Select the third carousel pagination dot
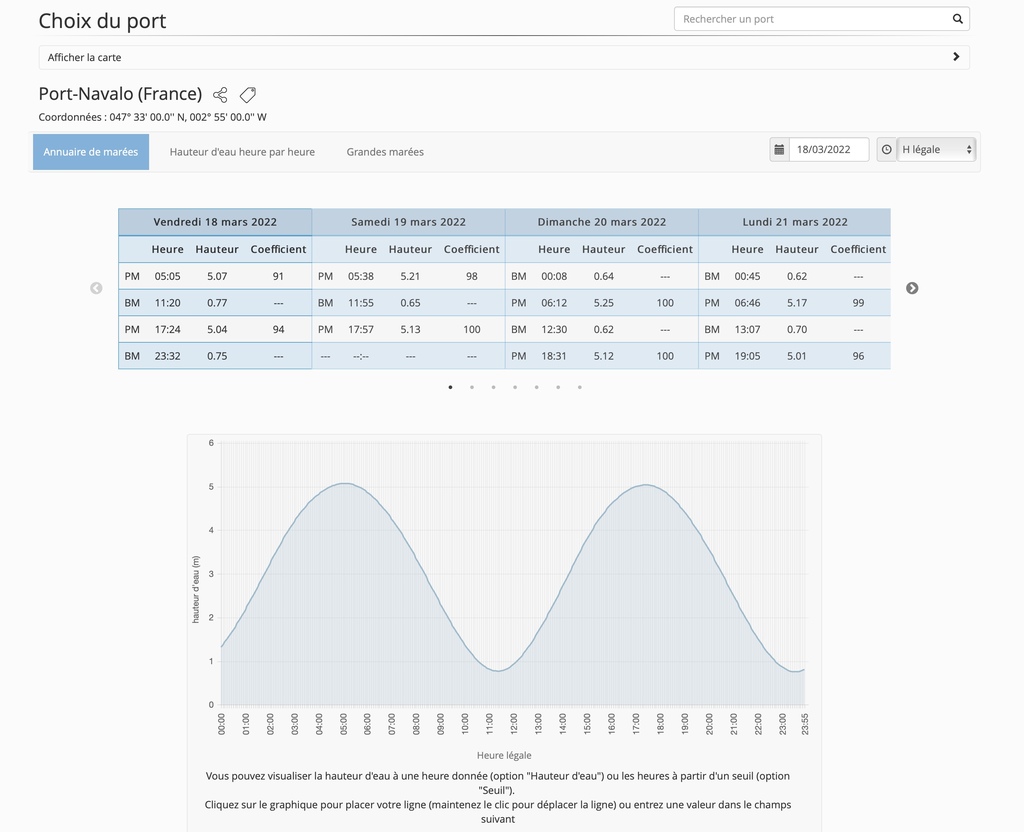Image resolution: width=1024 pixels, height=832 pixels. click(494, 387)
